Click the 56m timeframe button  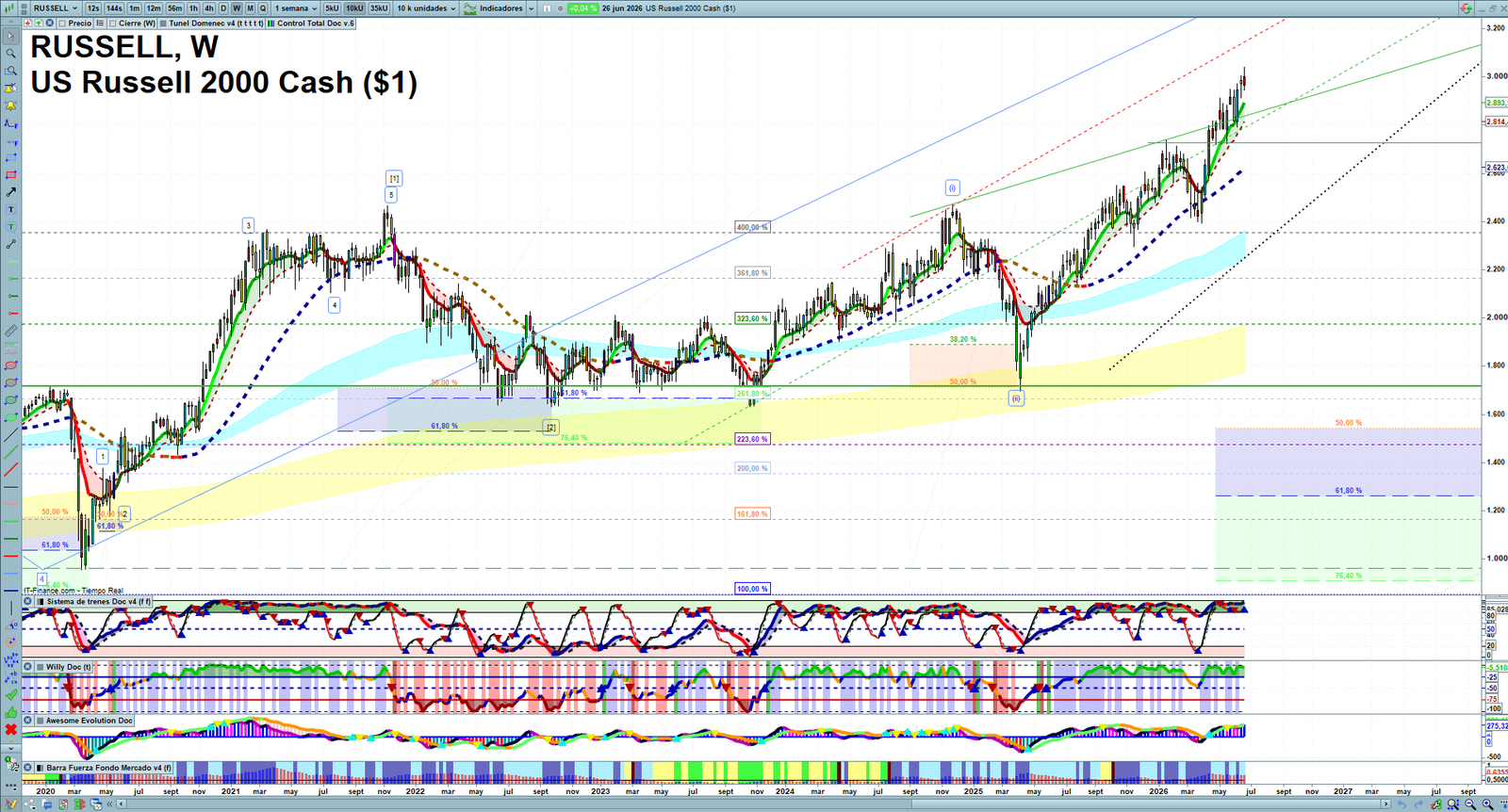(174, 8)
